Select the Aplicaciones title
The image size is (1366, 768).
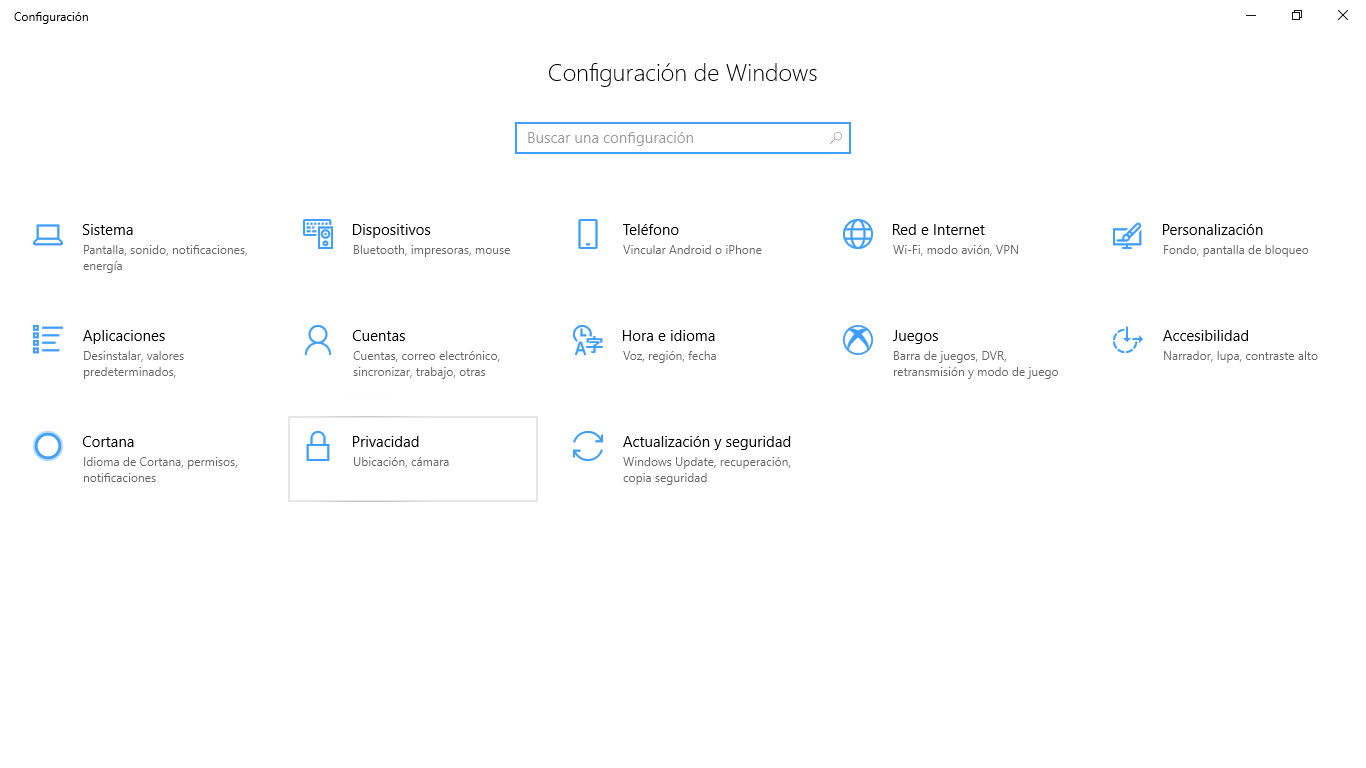coord(124,336)
